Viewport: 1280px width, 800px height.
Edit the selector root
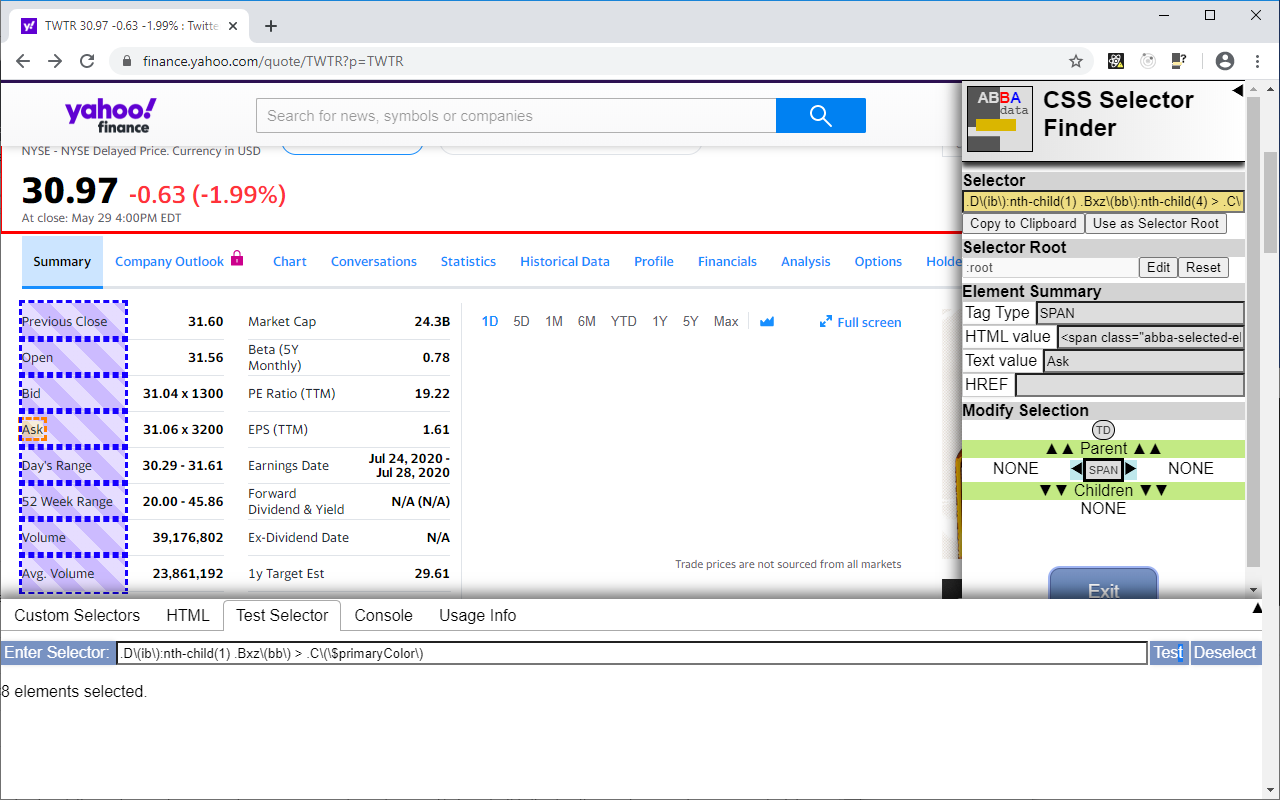point(1158,267)
